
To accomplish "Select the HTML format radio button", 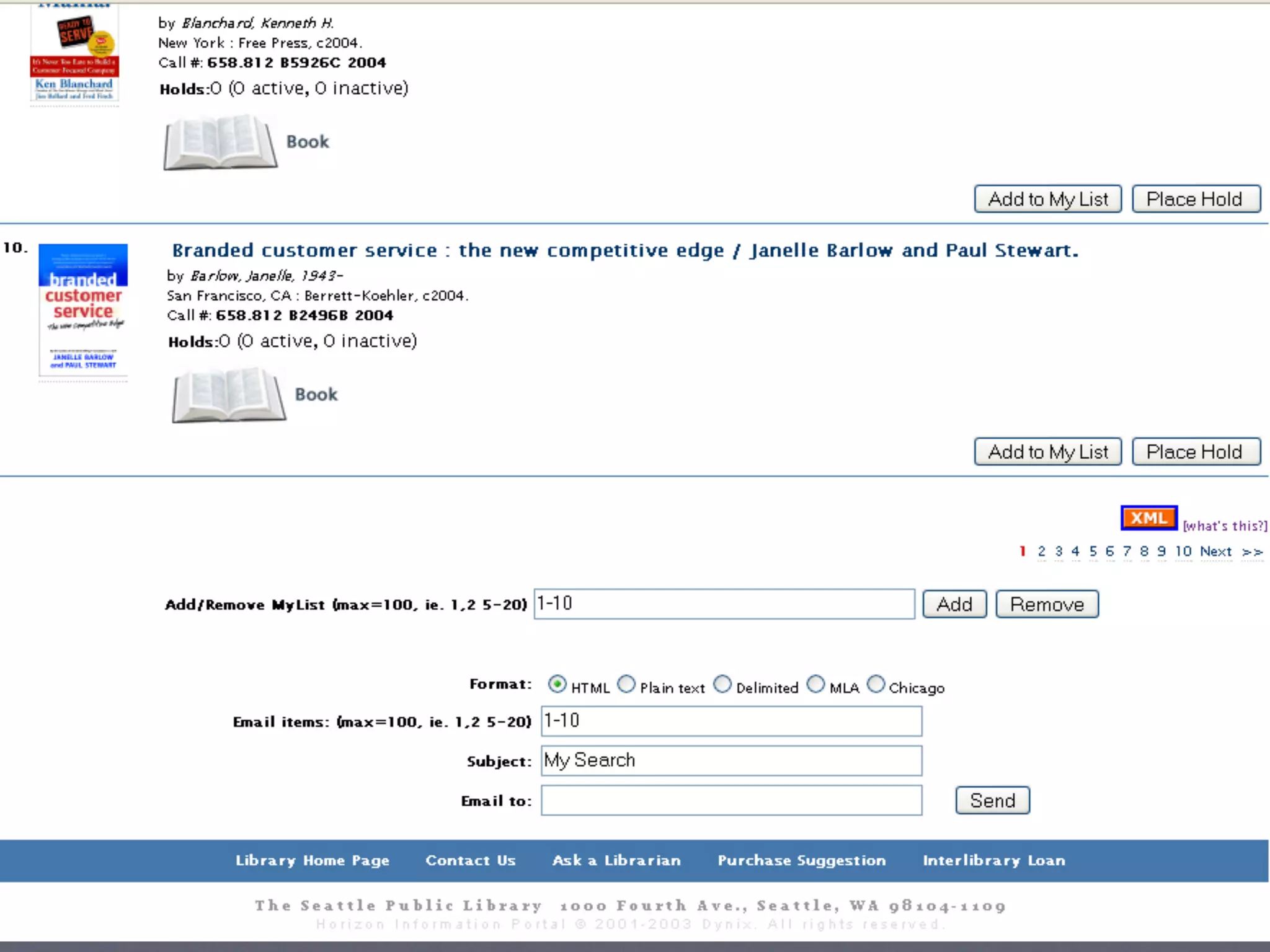I will point(557,684).
